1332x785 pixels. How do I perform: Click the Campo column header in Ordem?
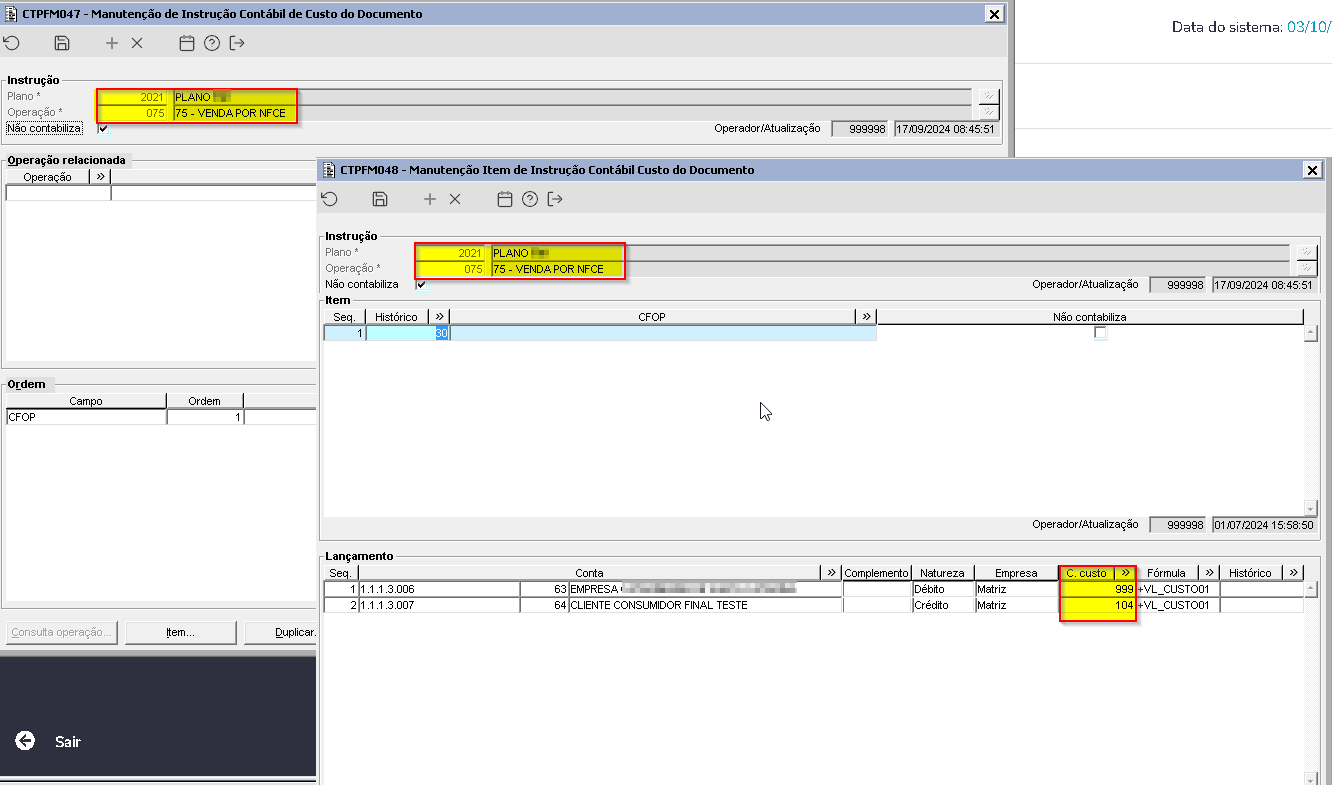(86, 401)
